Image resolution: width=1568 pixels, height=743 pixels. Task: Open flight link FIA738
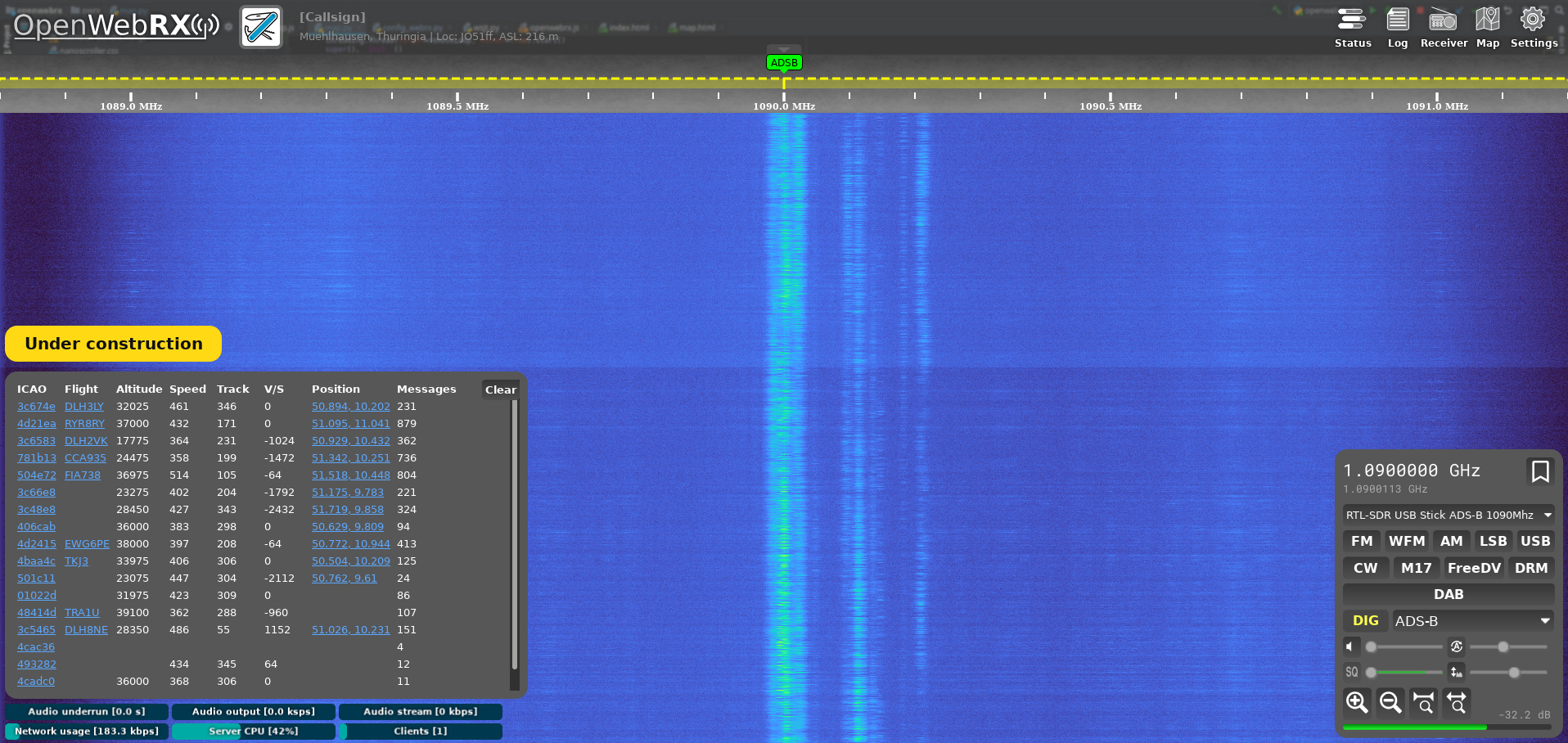click(x=83, y=475)
